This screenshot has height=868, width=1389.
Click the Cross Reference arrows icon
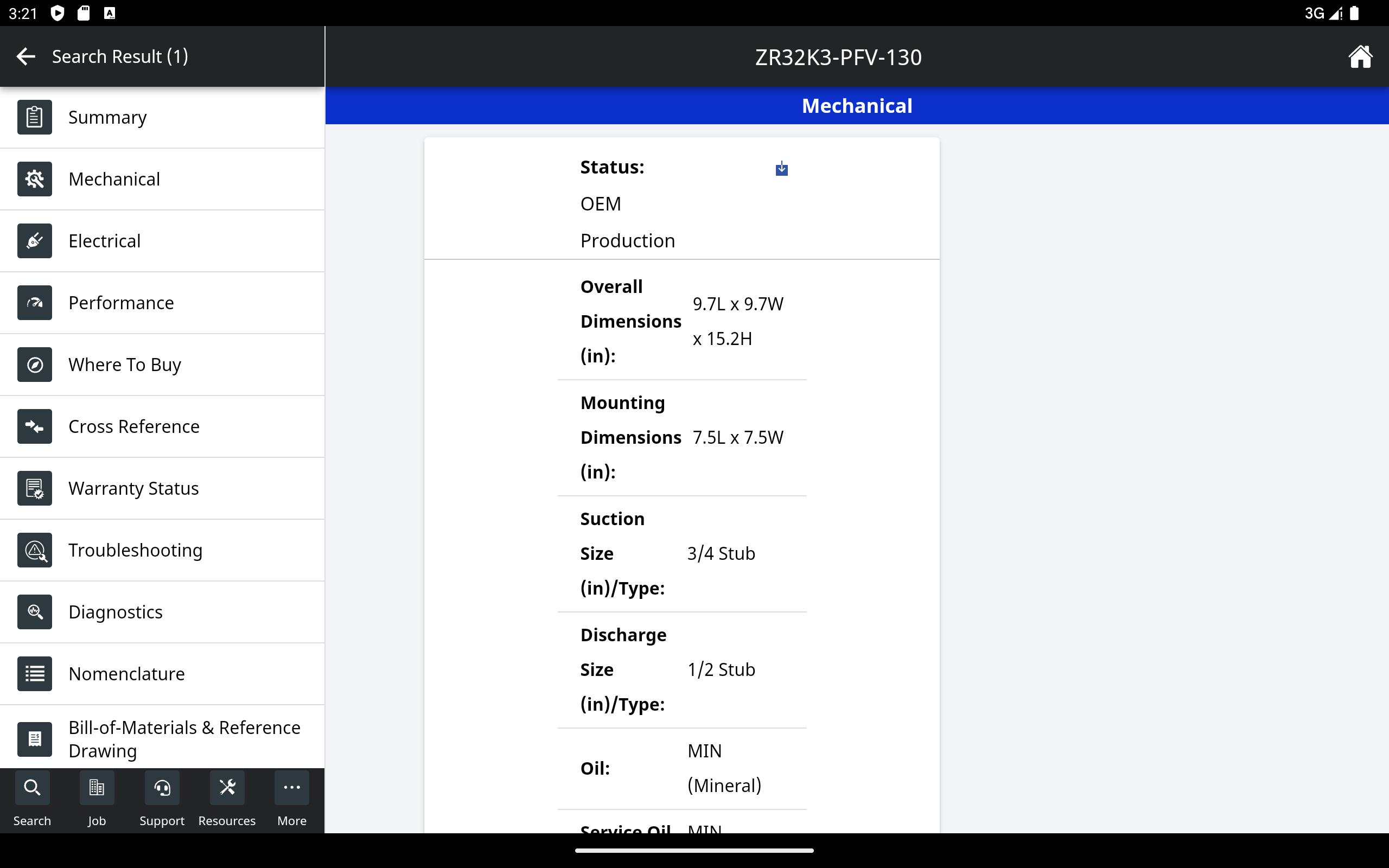[x=34, y=426]
